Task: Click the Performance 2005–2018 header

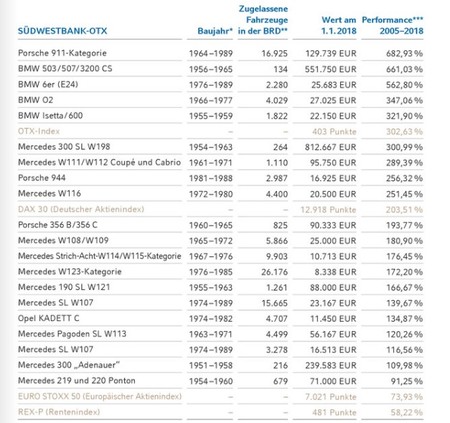Action: click(393, 25)
